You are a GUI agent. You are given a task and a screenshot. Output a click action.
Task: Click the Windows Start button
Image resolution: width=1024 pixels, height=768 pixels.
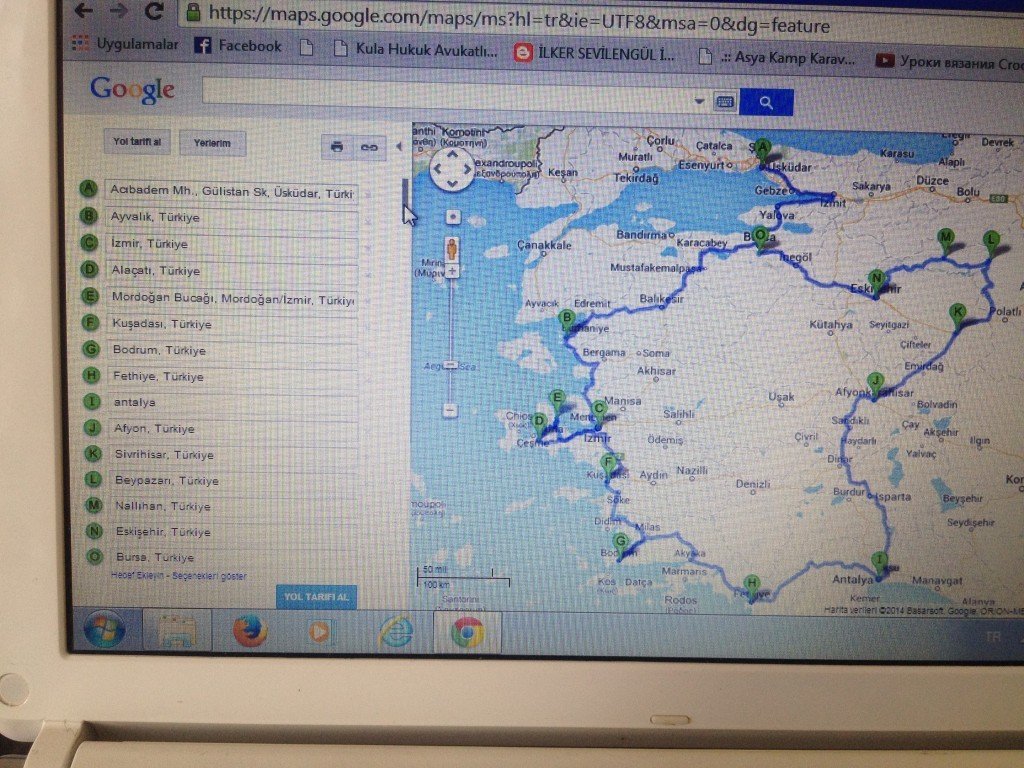[x=104, y=632]
